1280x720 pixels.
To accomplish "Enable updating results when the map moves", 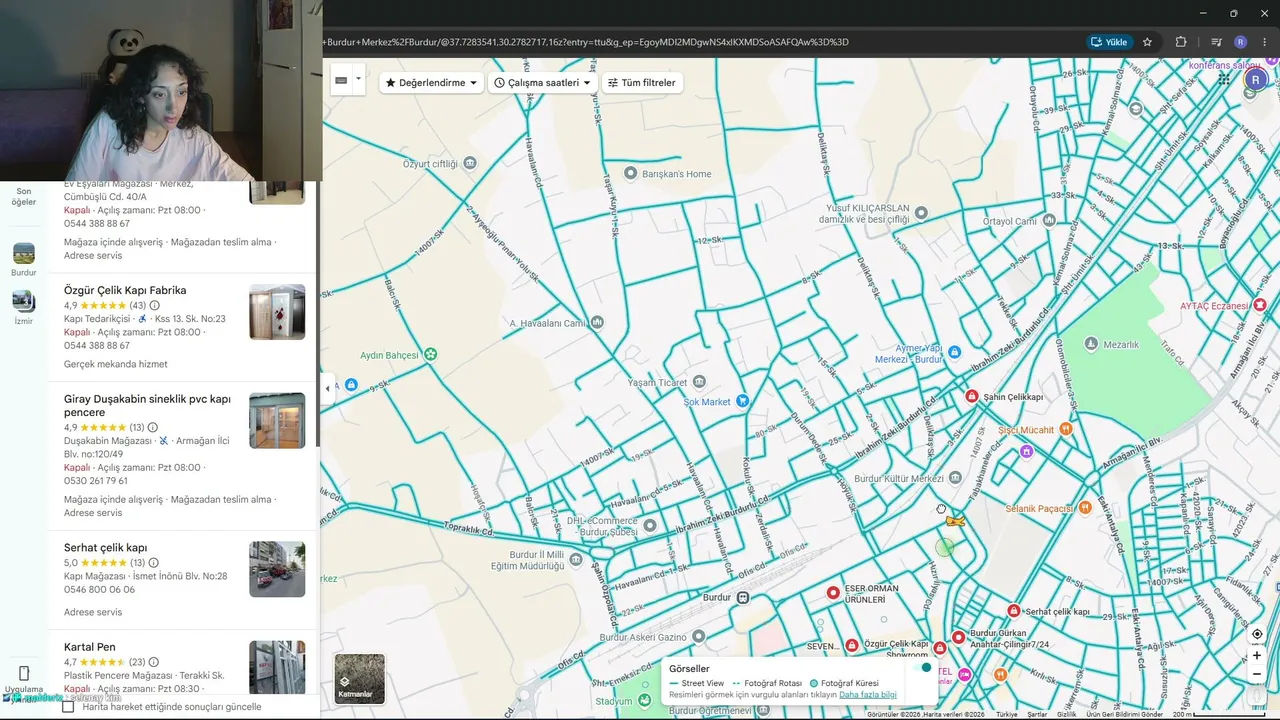I will coord(68,707).
